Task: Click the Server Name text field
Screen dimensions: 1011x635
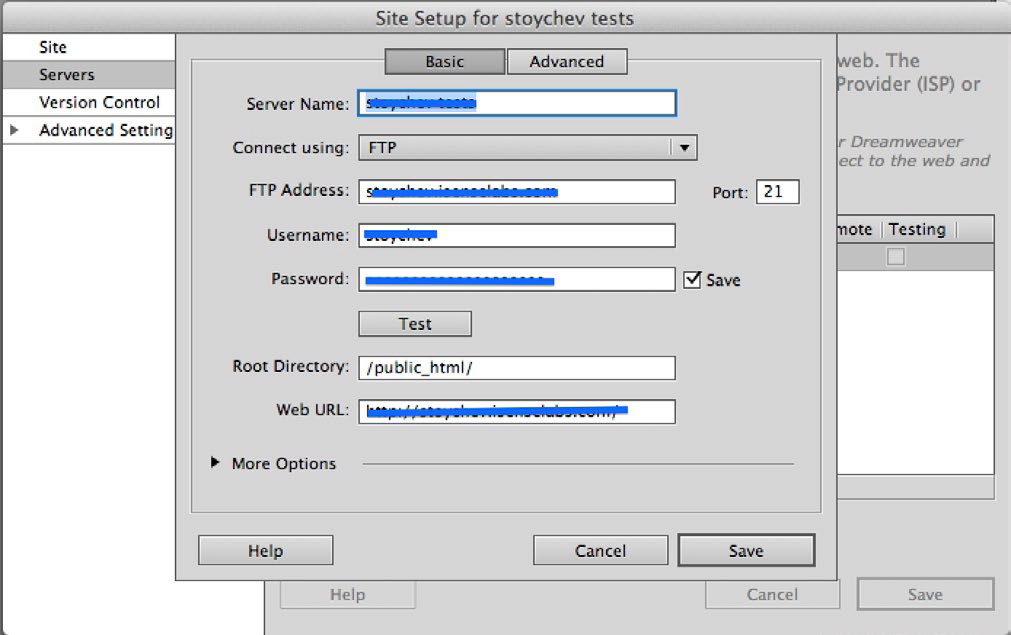Action: [x=517, y=103]
